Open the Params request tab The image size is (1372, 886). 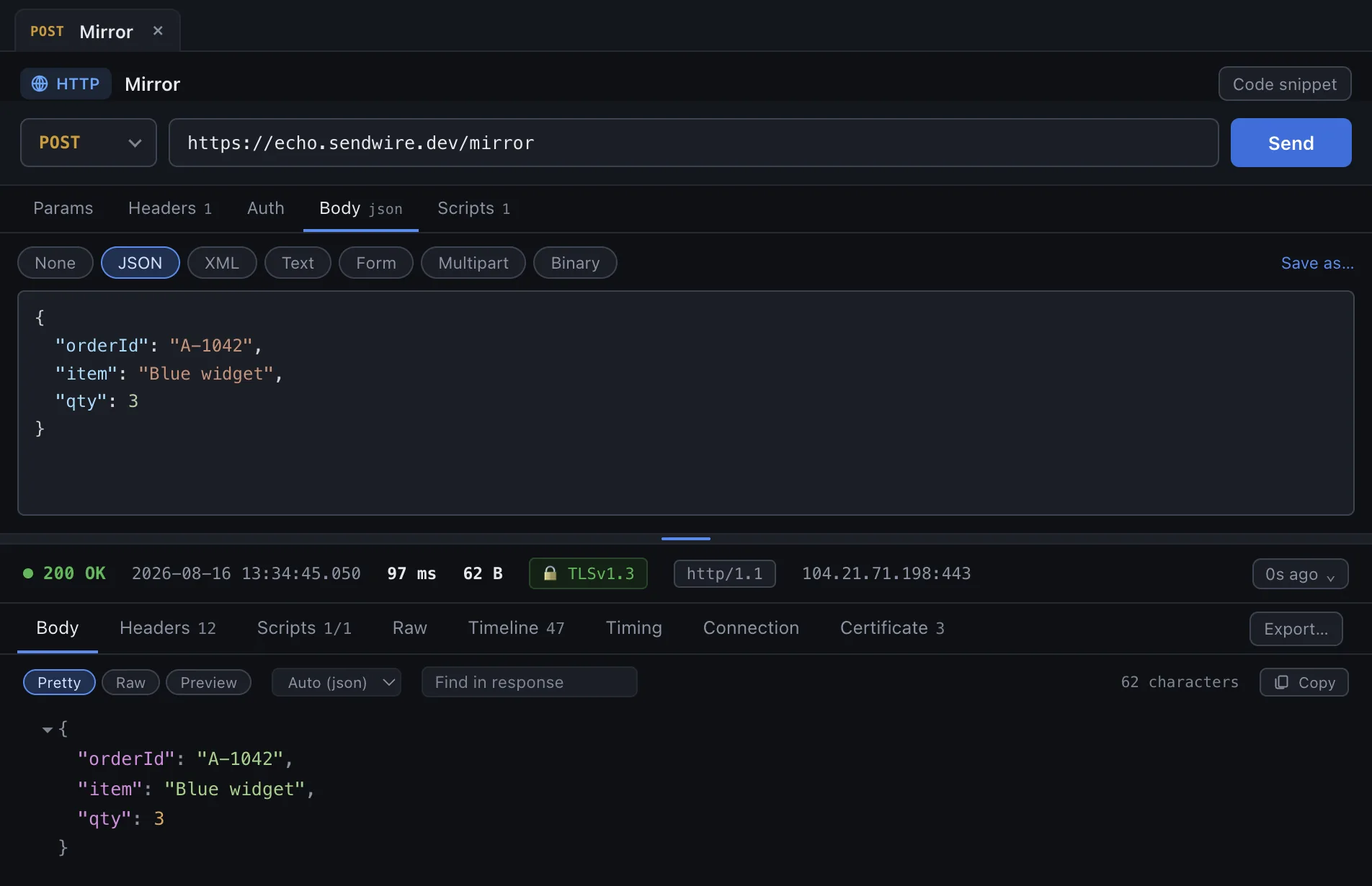point(63,208)
